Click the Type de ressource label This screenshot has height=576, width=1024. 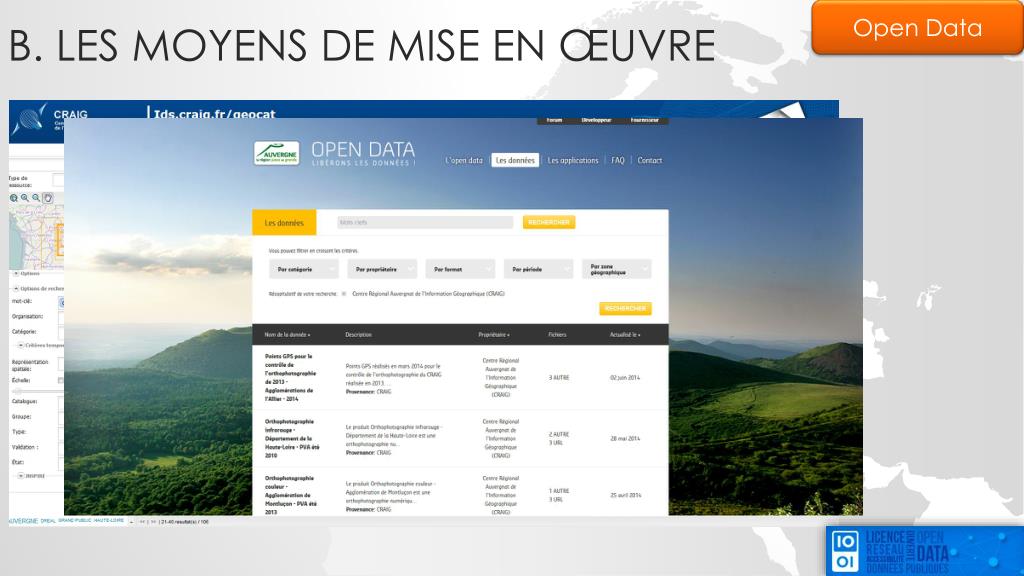[20, 182]
